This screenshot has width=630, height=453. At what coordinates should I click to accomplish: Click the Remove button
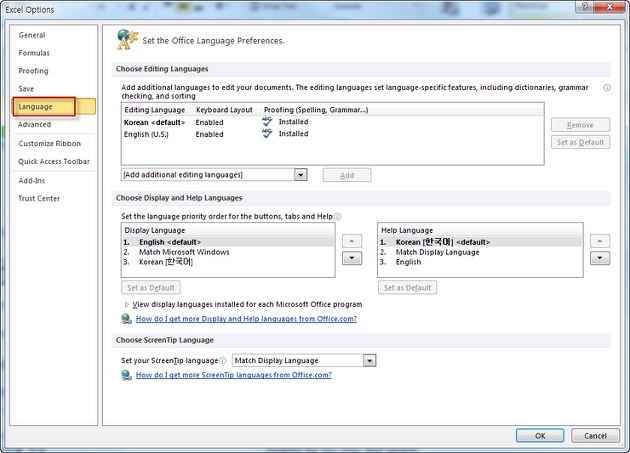pyautogui.click(x=580, y=125)
